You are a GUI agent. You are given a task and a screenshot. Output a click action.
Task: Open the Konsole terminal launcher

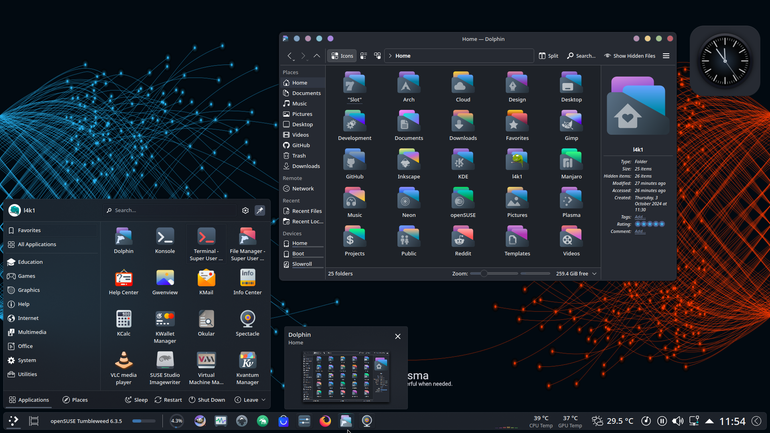point(165,241)
